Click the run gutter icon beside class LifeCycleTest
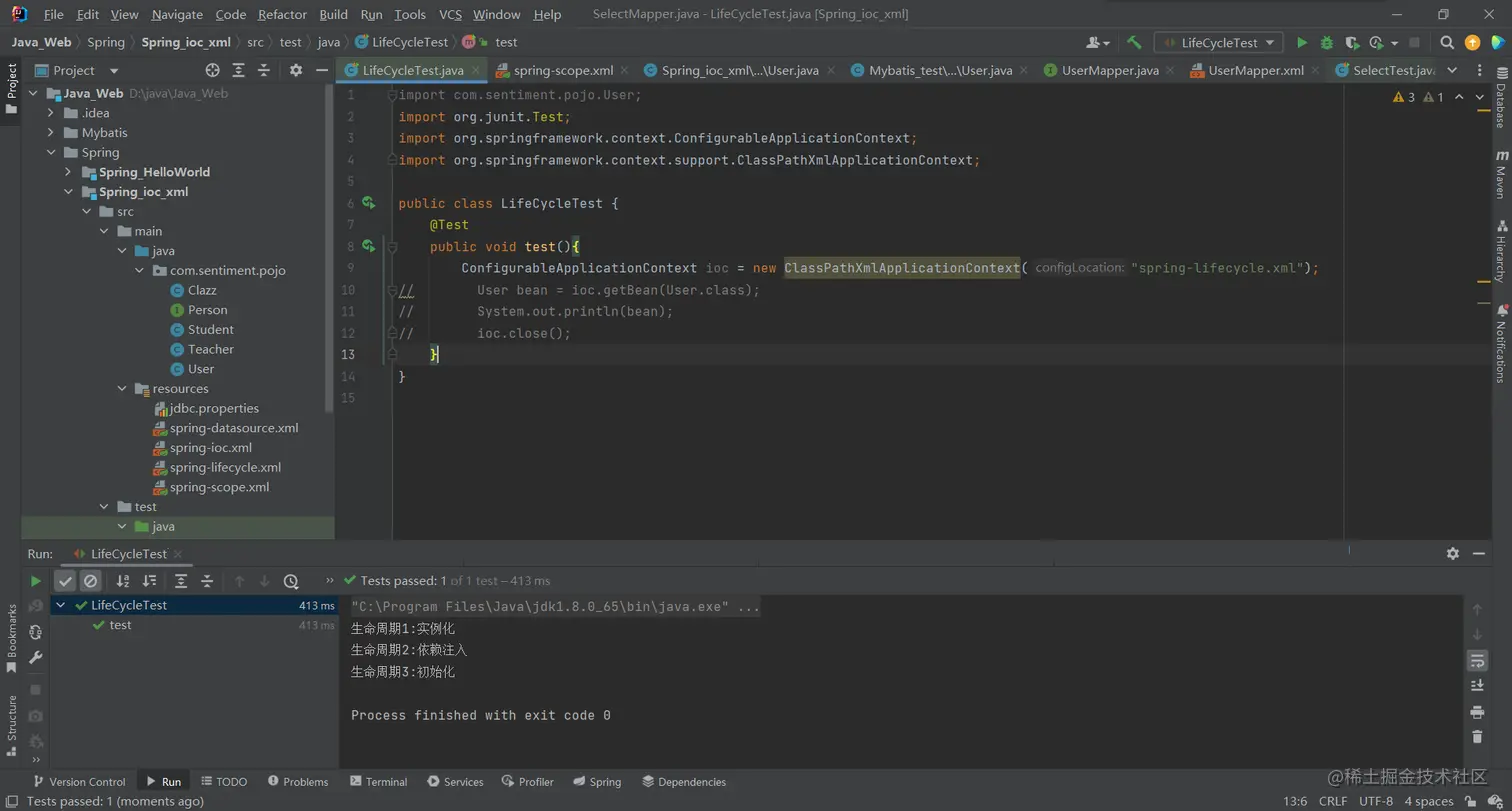This screenshot has width=1512, height=811. click(368, 203)
